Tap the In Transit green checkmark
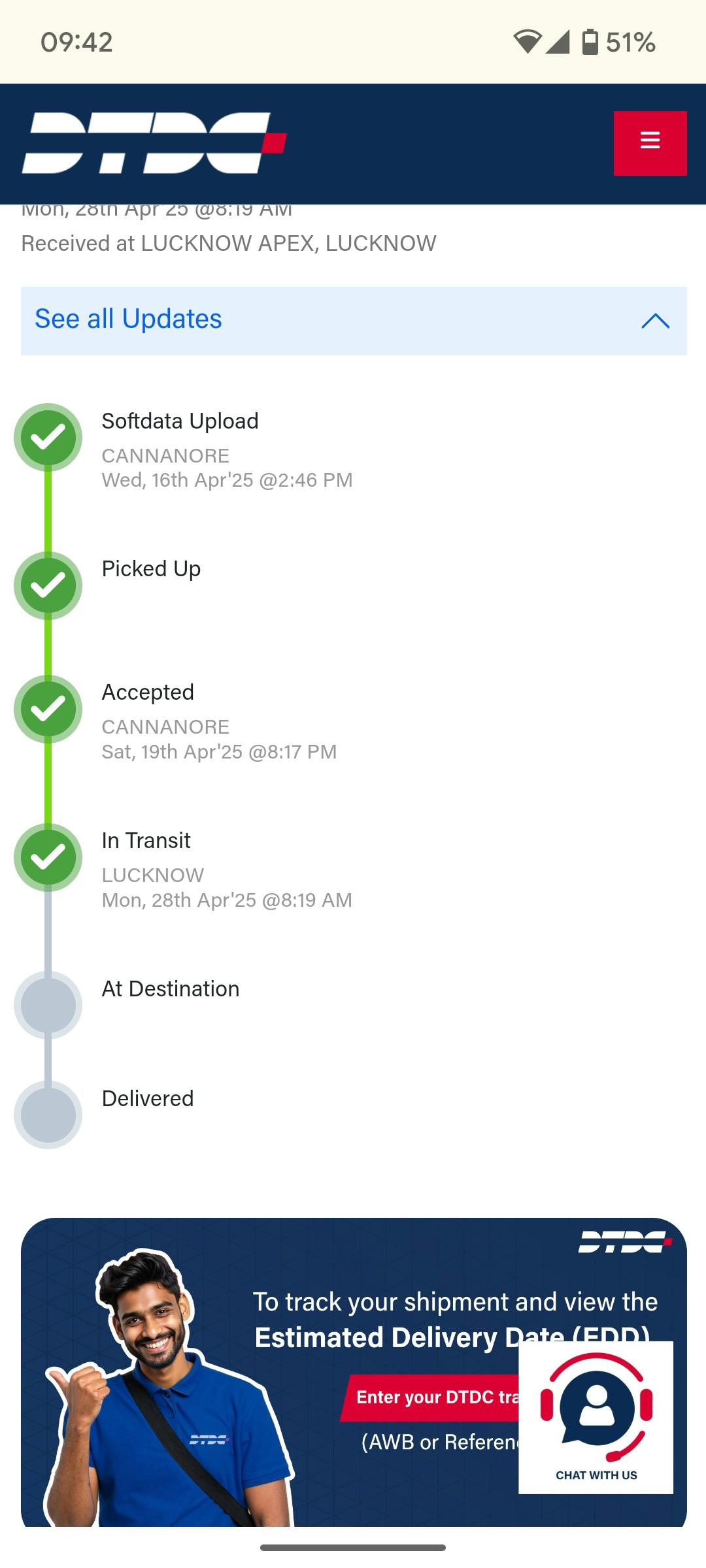706x1568 pixels. (48, 857)
